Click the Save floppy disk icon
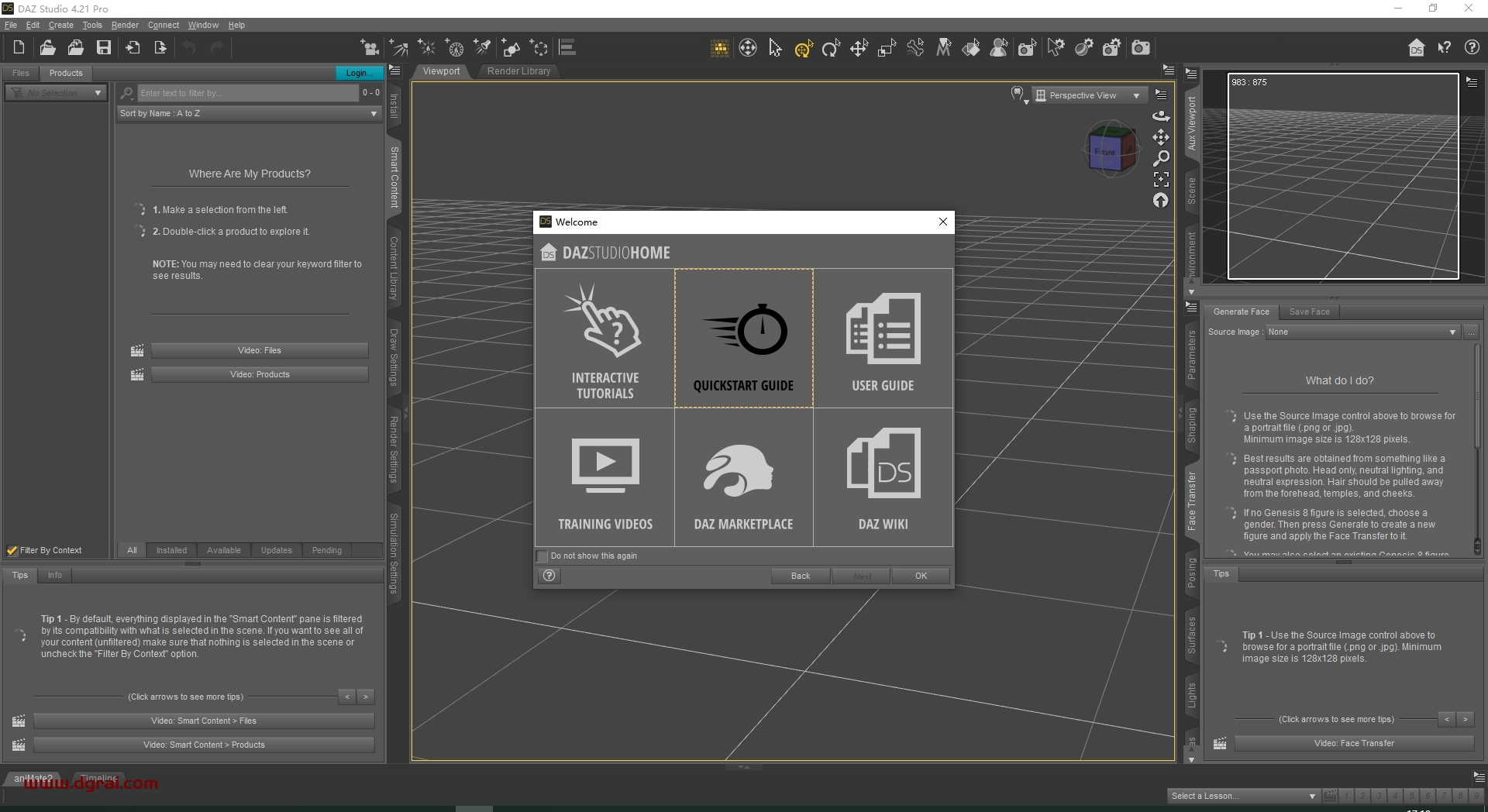1488x812 pixels. click(x=103, y=47)
